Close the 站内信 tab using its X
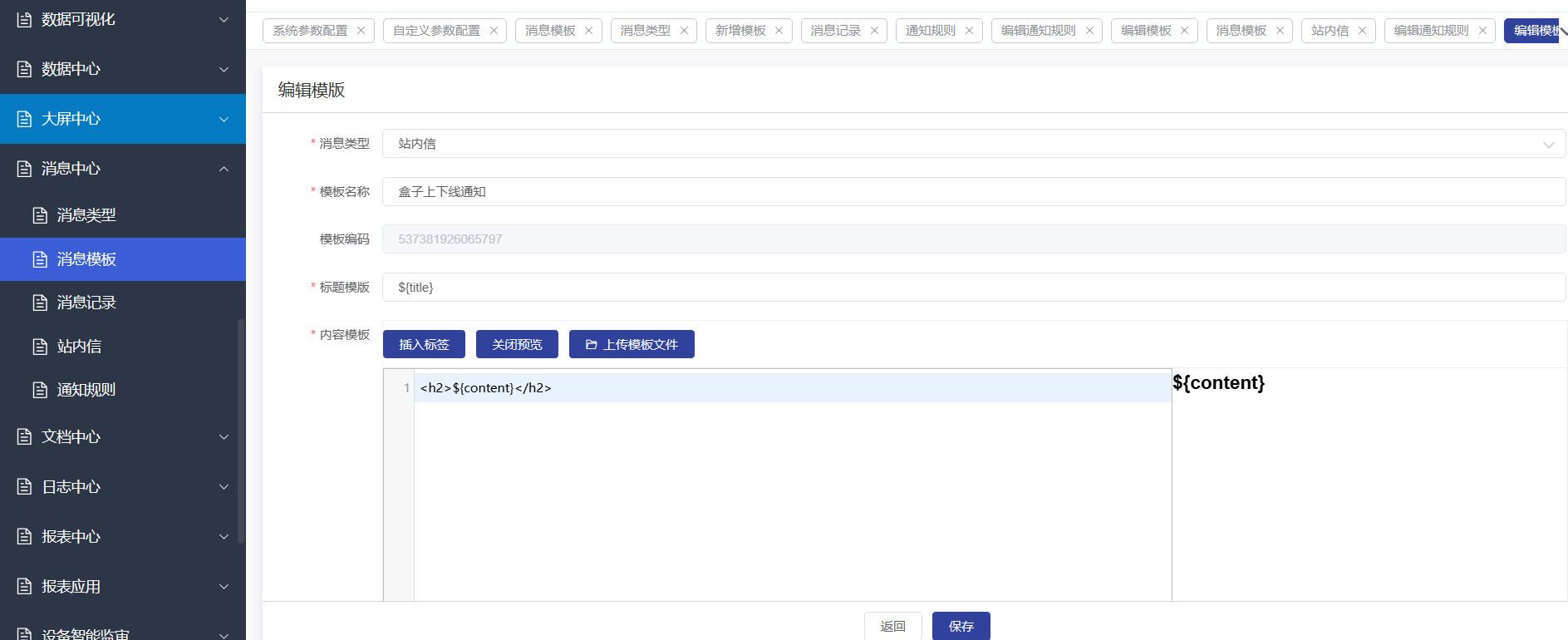 [1362, 31]
